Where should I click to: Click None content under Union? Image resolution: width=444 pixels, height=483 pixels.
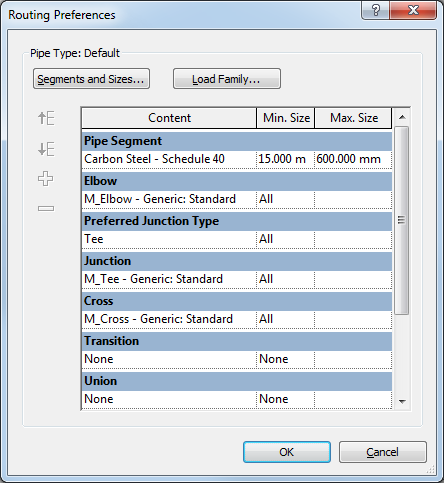(169, 399)
